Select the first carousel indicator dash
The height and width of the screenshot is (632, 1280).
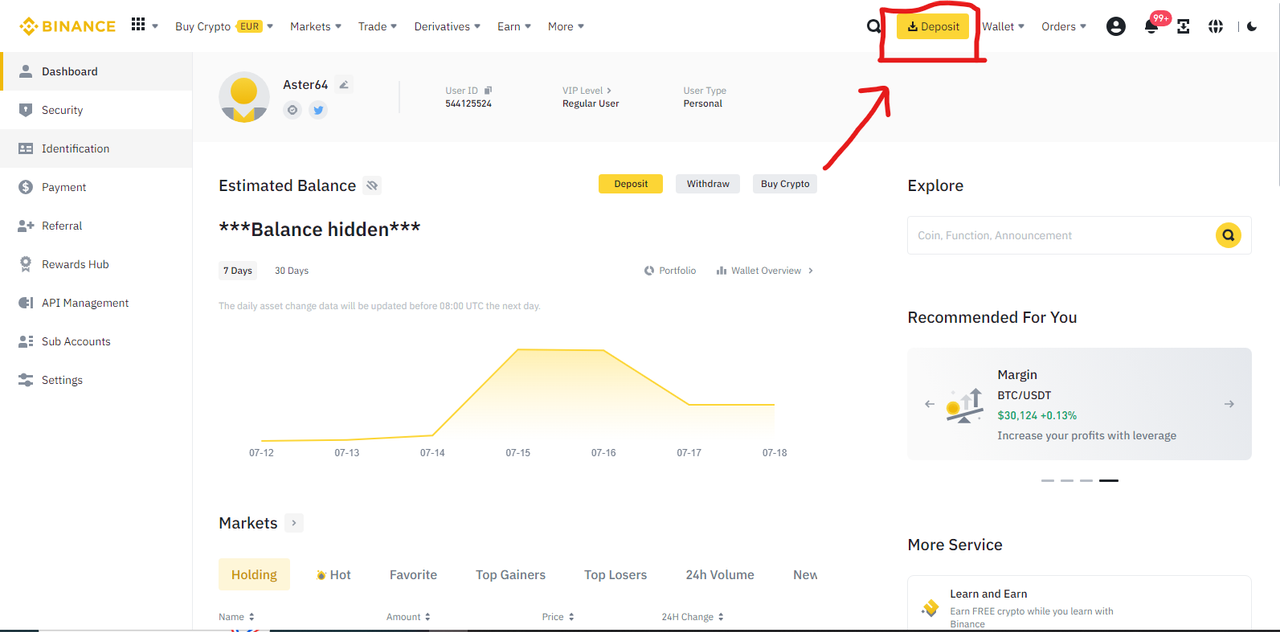point(1048,481)
